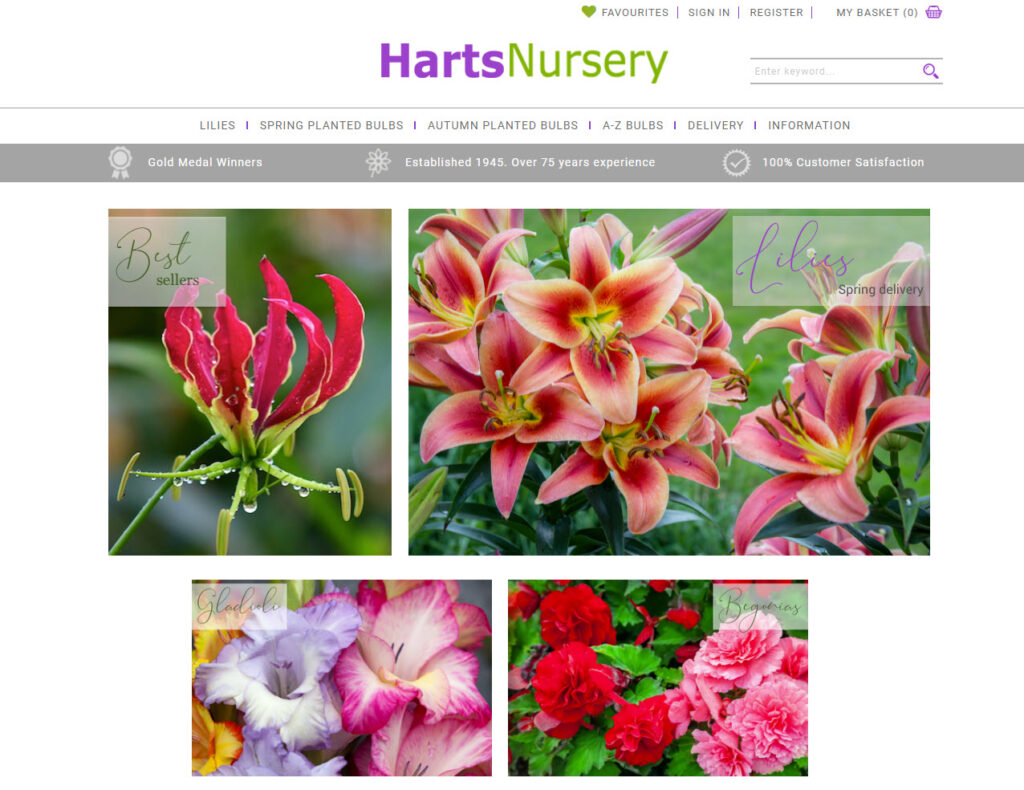This screenshot has width=1024, height=790.
Task: Open the Begonias image tile
Action: (x=658, y=678)
